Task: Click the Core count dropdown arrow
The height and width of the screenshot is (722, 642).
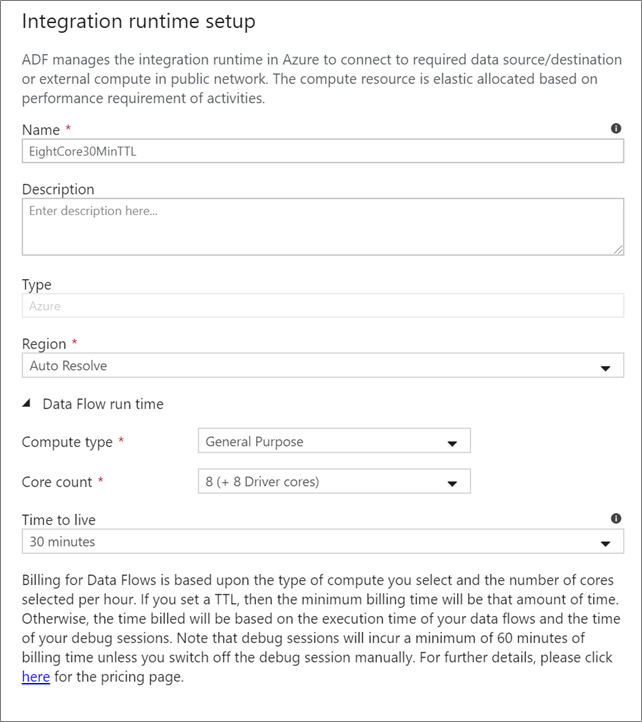Action: click(x=451, y=484)
